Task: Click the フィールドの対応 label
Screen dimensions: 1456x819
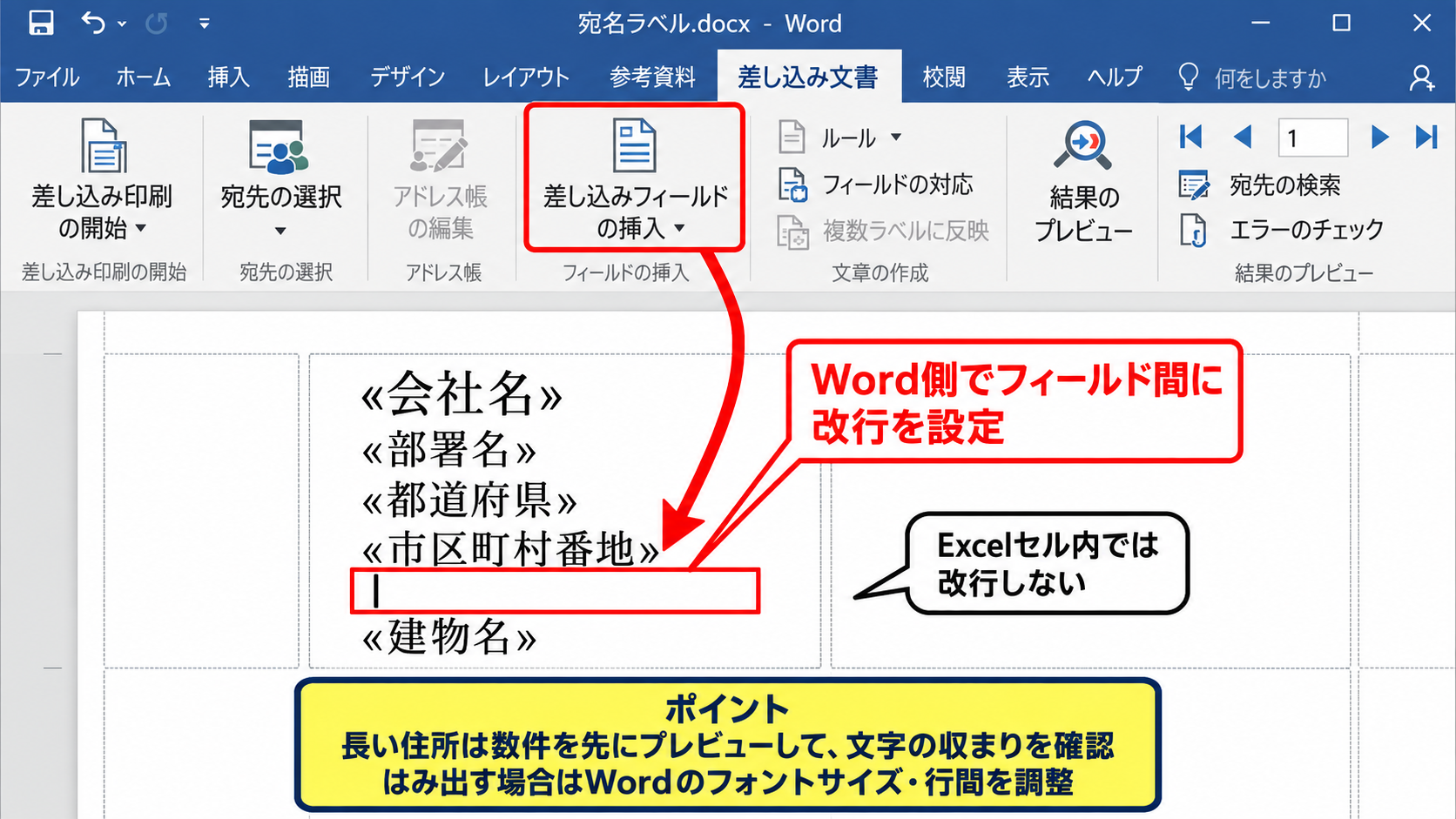Action: pos(898,185)
